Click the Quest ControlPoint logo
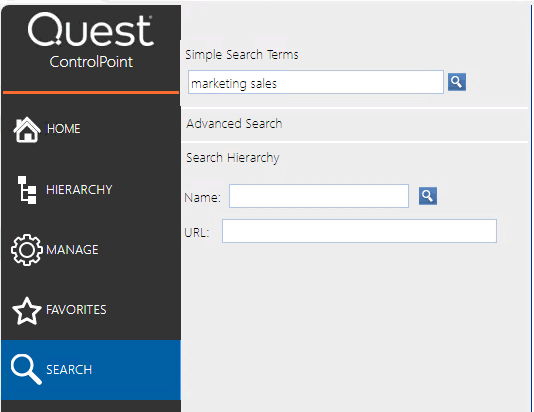The image size is (534, 412). click(x=91, y=41)
